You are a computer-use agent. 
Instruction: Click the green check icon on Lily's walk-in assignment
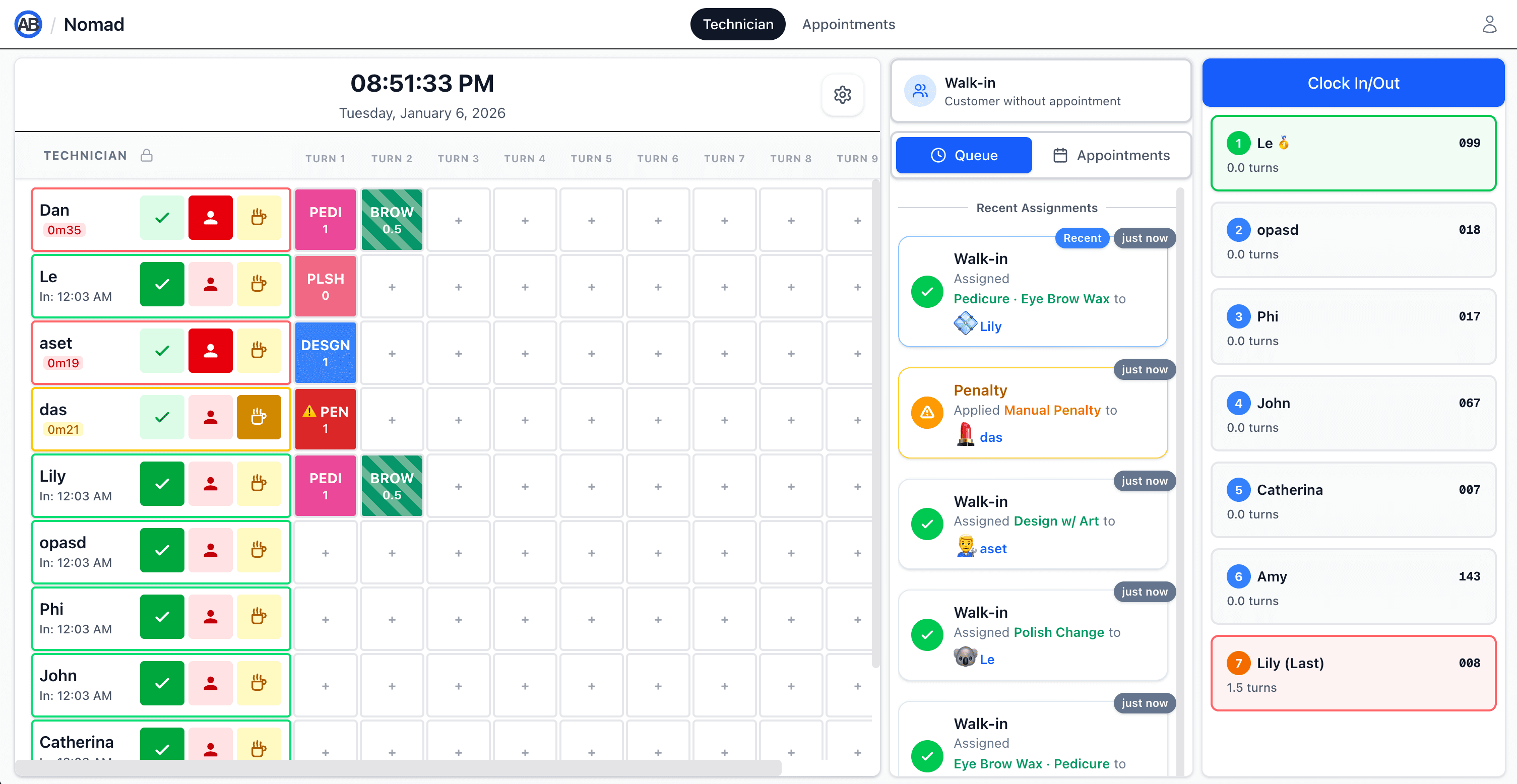(x=926, y=291)
